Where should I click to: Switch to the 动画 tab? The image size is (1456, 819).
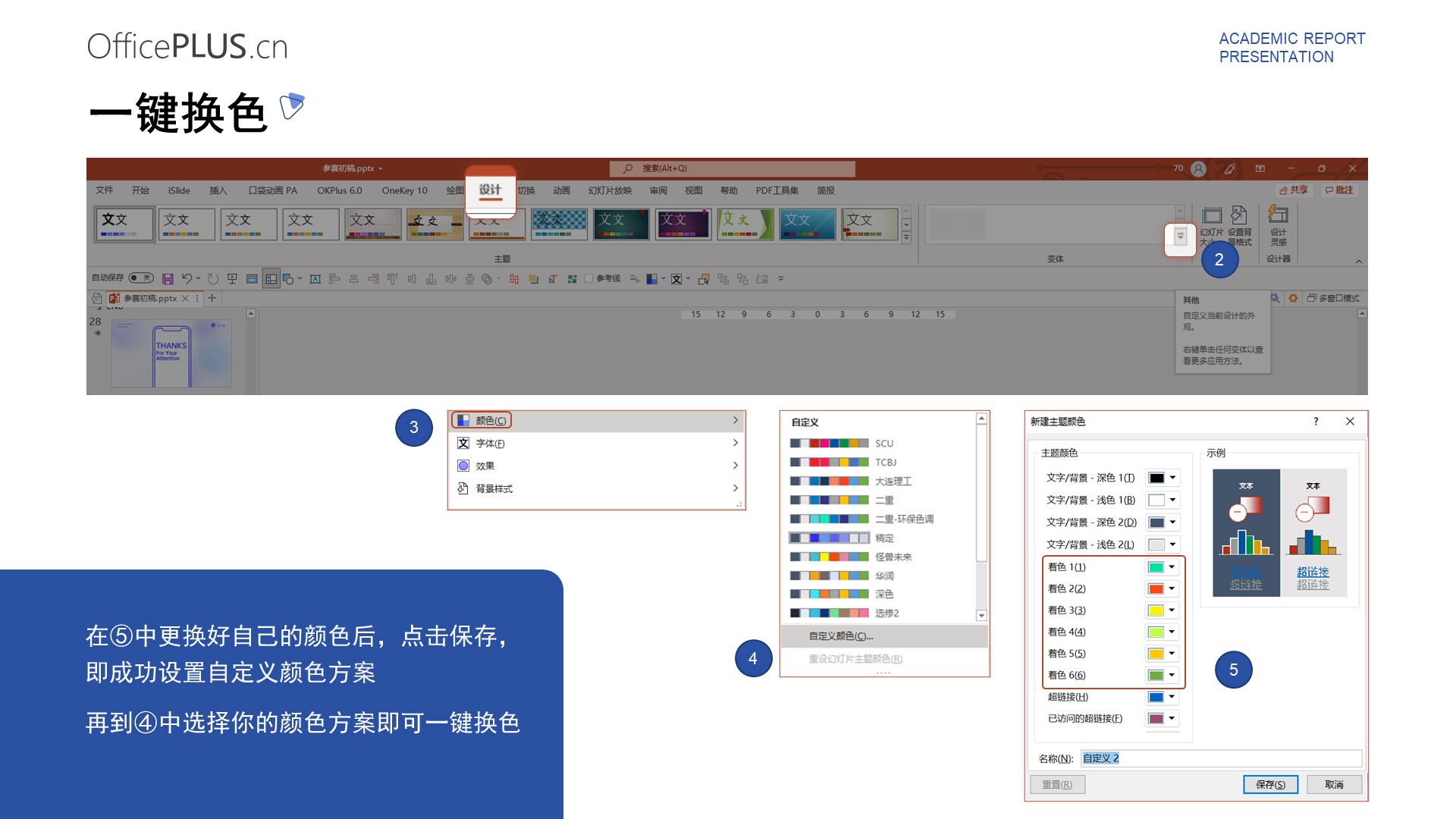pyautogui.click(x=561, y=190)
